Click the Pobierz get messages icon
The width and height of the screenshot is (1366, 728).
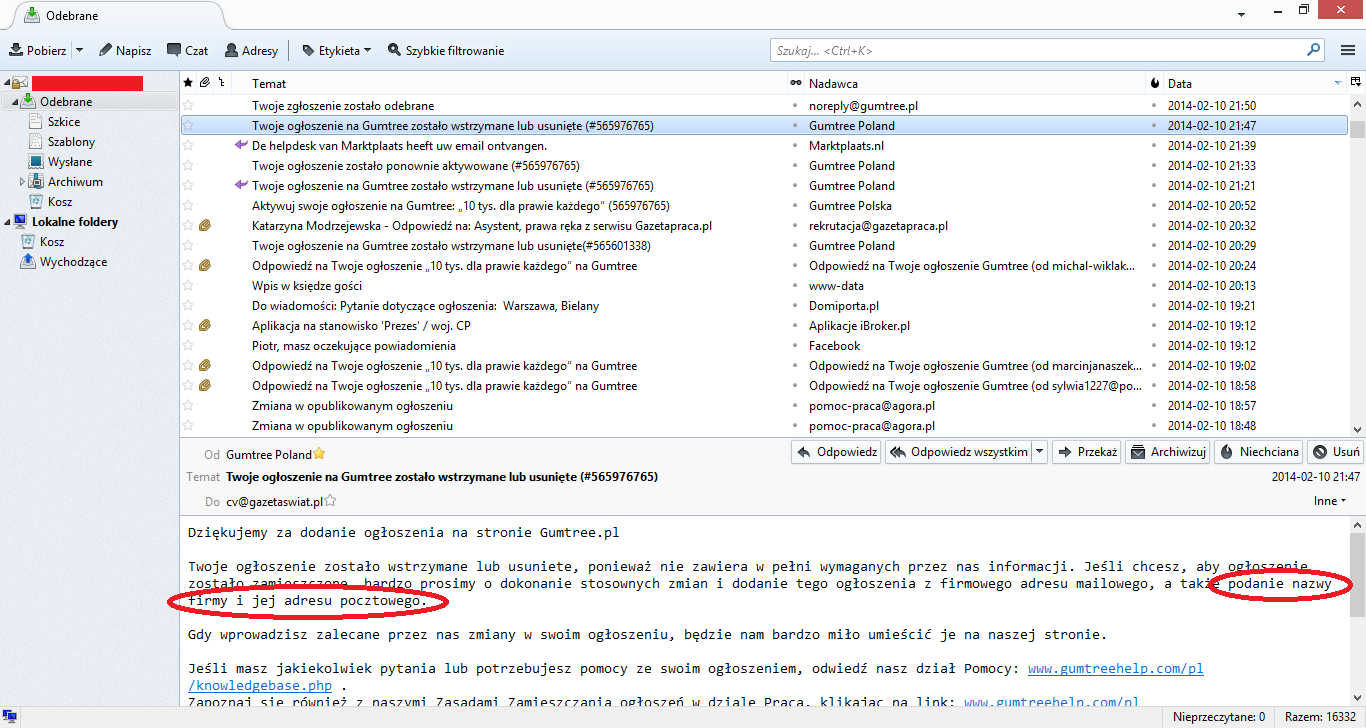pyautogui.click(x=17, y=50)
